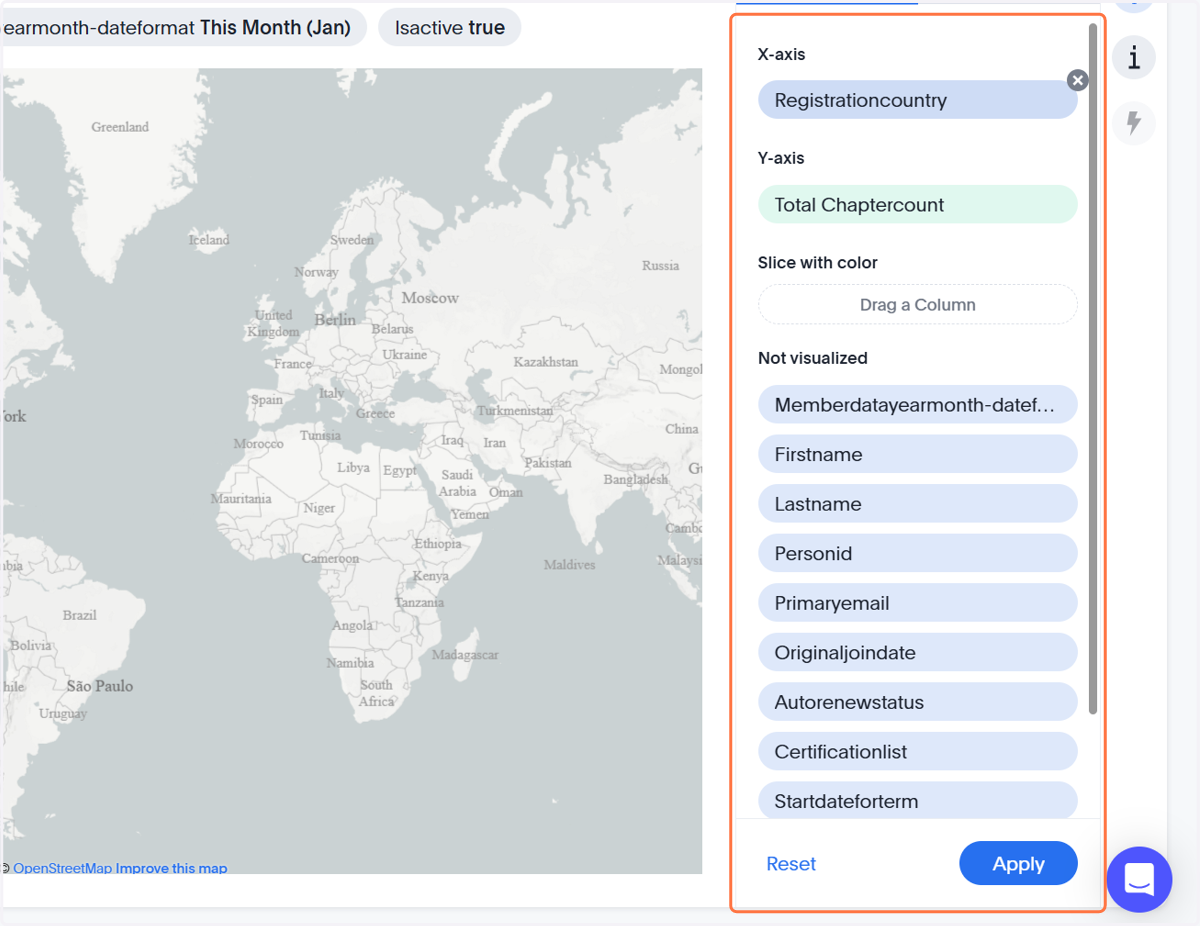Select the Memberdatayearmonth-datef... column

click(917, 405)
